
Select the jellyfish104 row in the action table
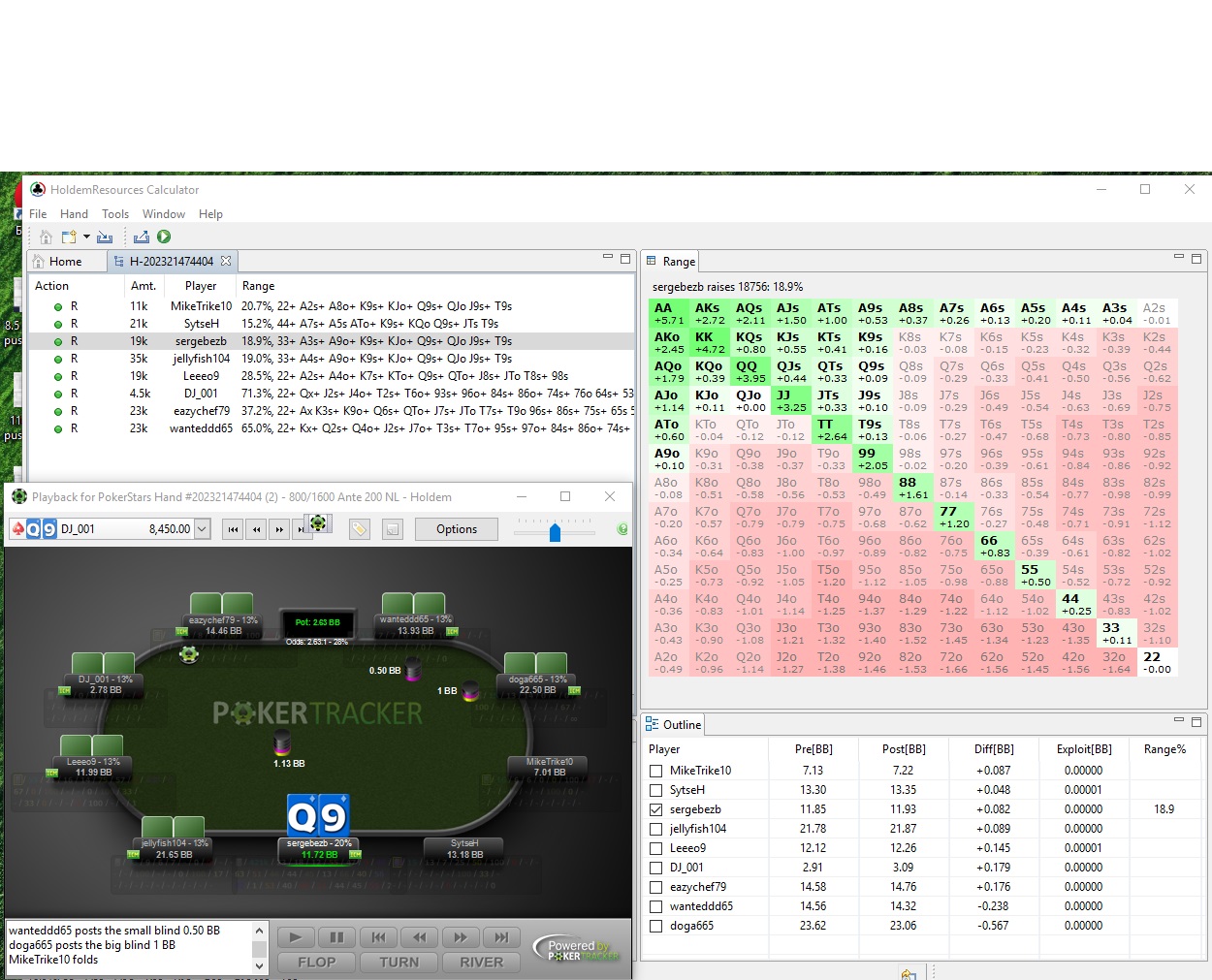pyautogui.click(x=332, y=359)
